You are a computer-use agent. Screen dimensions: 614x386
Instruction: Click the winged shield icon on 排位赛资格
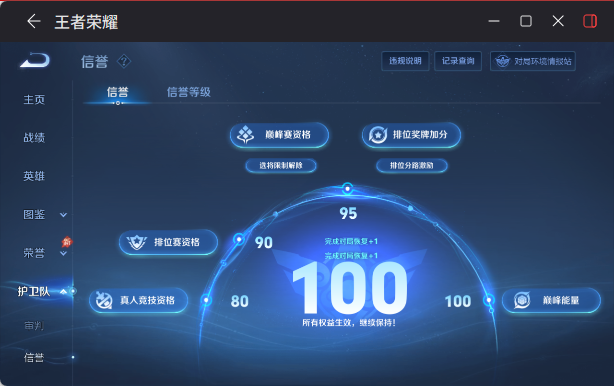click(x=137, y=242)
